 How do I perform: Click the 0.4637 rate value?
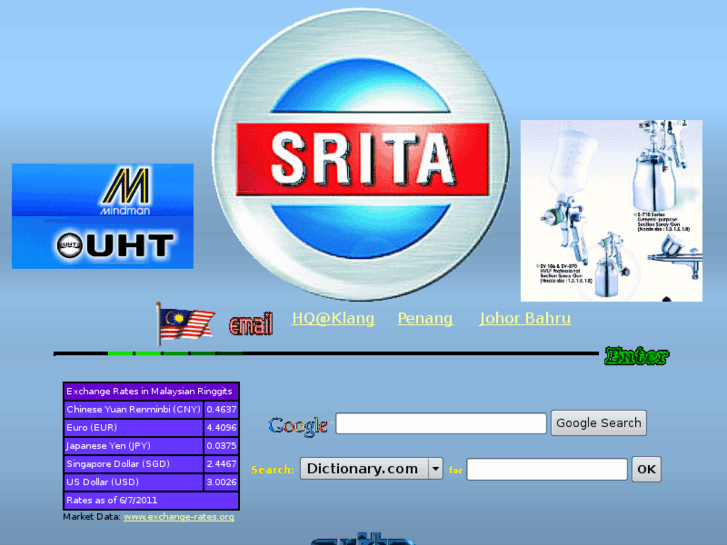point(221,410)
